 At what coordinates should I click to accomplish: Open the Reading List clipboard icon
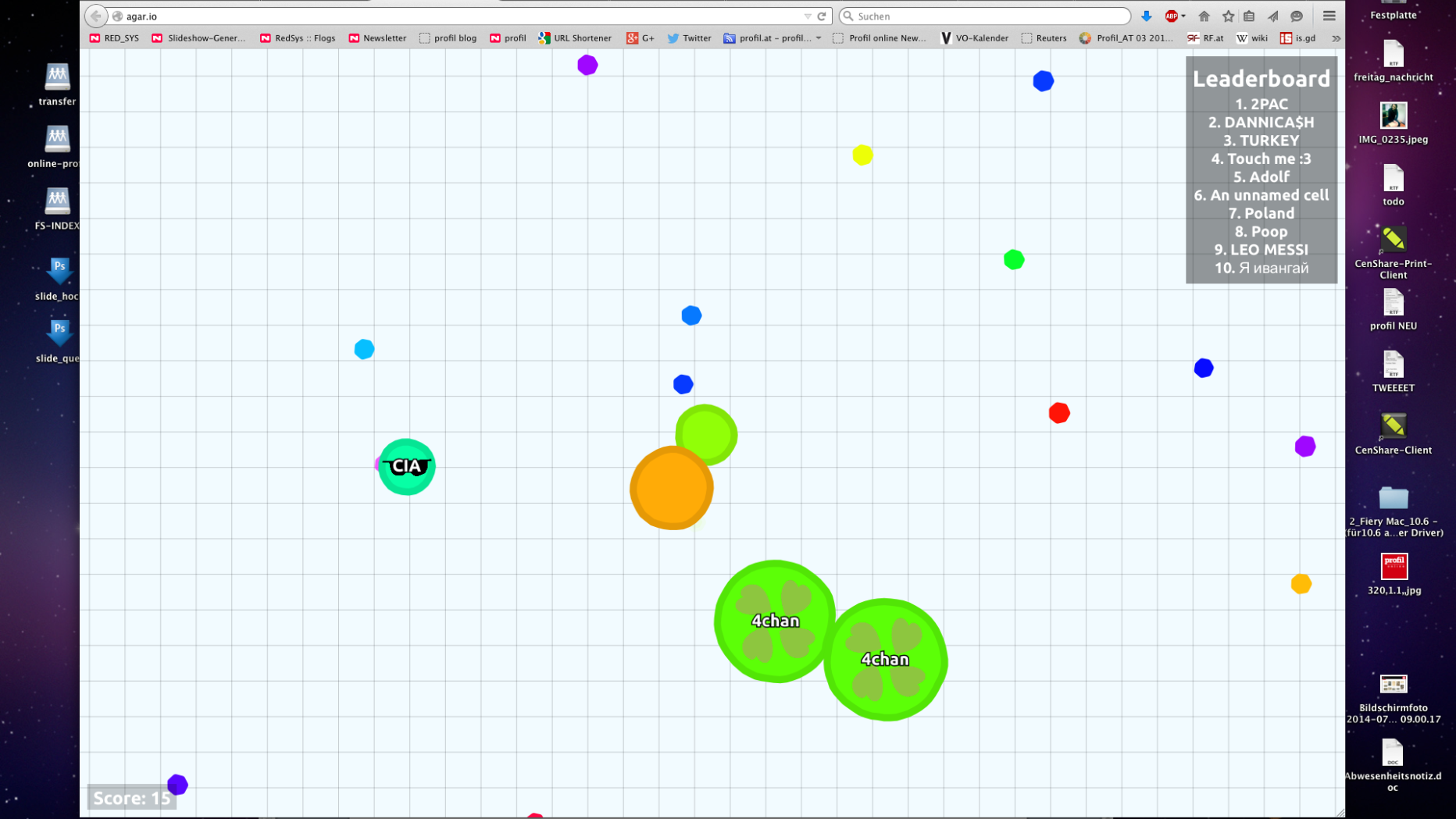point(1249,16)
